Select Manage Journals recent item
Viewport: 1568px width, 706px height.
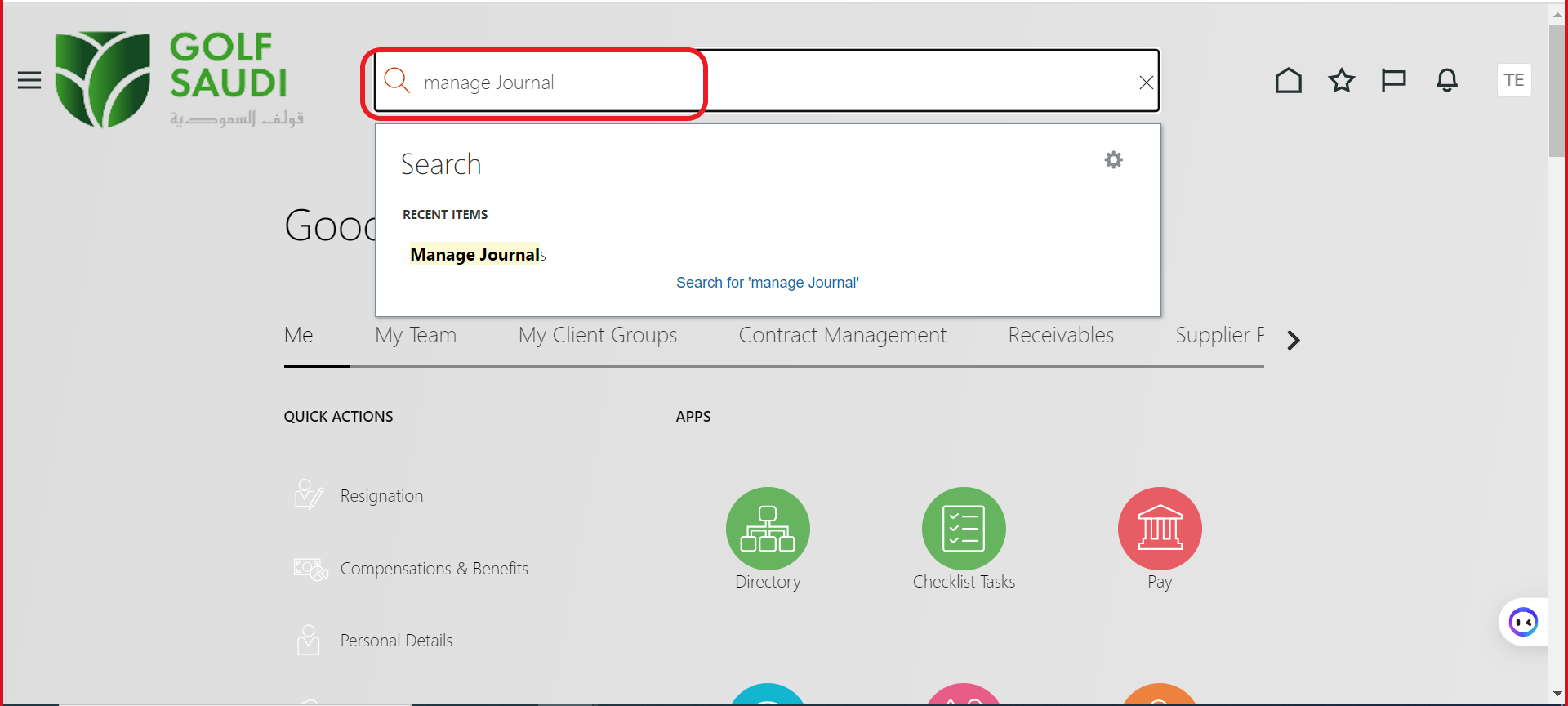(478, 255)
